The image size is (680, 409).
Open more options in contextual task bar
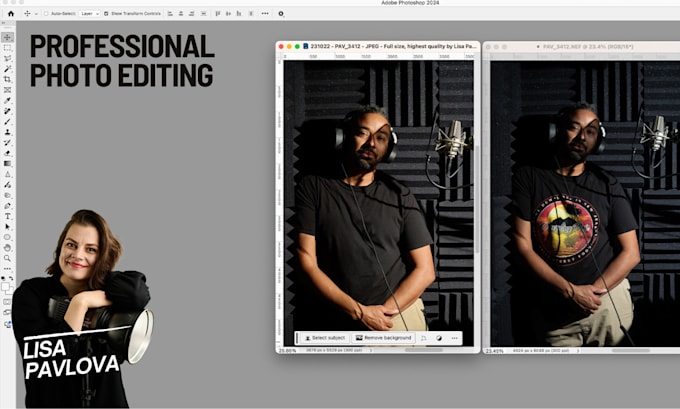click(x=454, y=338)
